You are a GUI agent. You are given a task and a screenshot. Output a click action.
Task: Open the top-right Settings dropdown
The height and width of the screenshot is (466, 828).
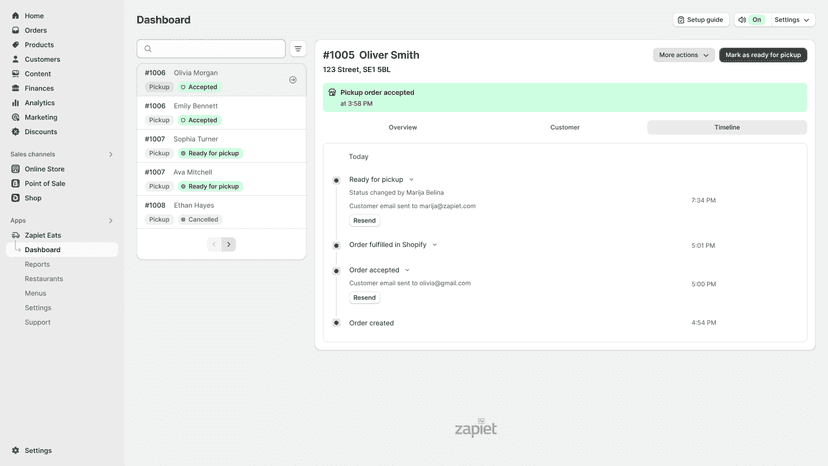792,20
